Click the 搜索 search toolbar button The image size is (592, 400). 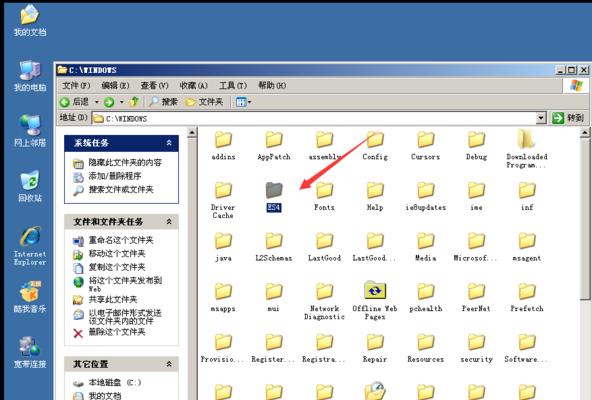coord(163,102)
